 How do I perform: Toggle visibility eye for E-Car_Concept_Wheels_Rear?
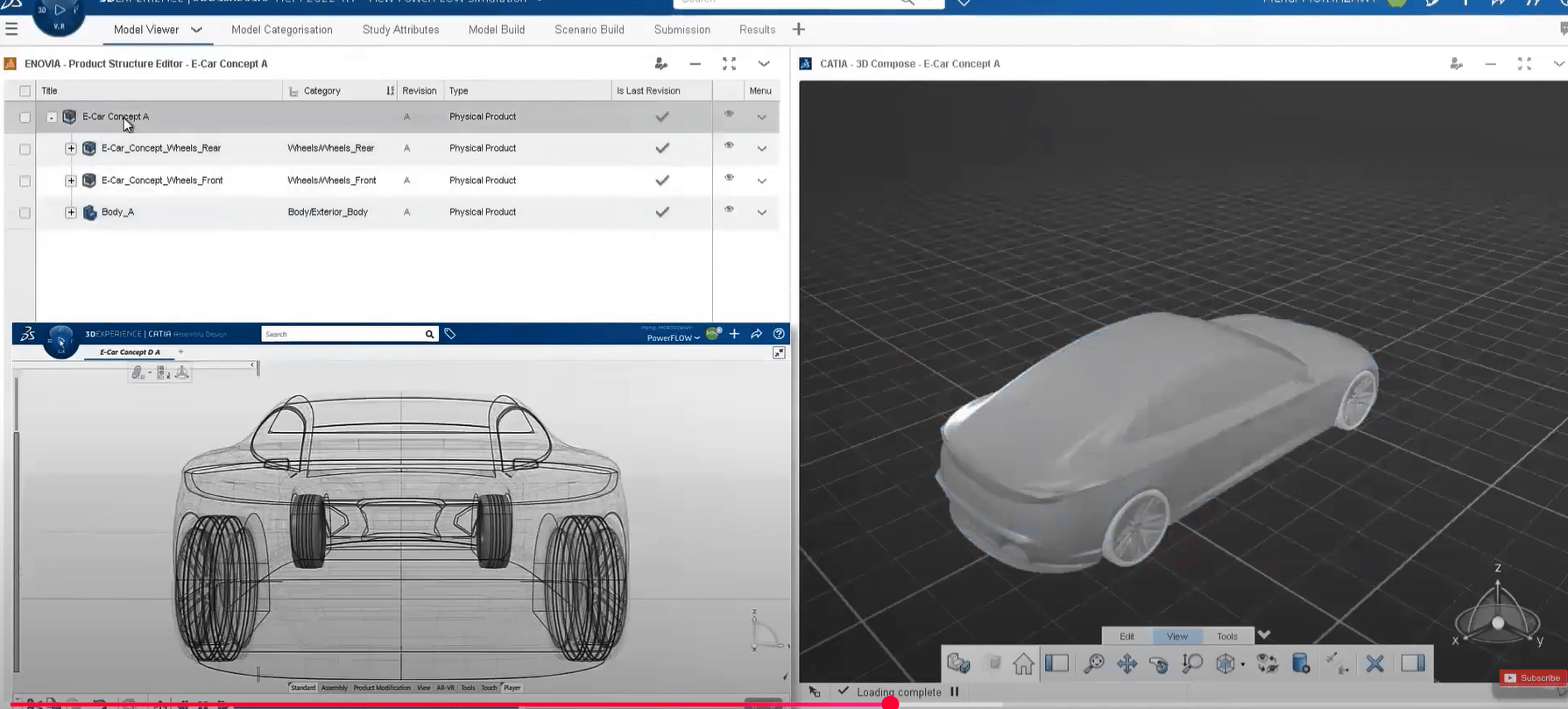(x=729, y=145)
